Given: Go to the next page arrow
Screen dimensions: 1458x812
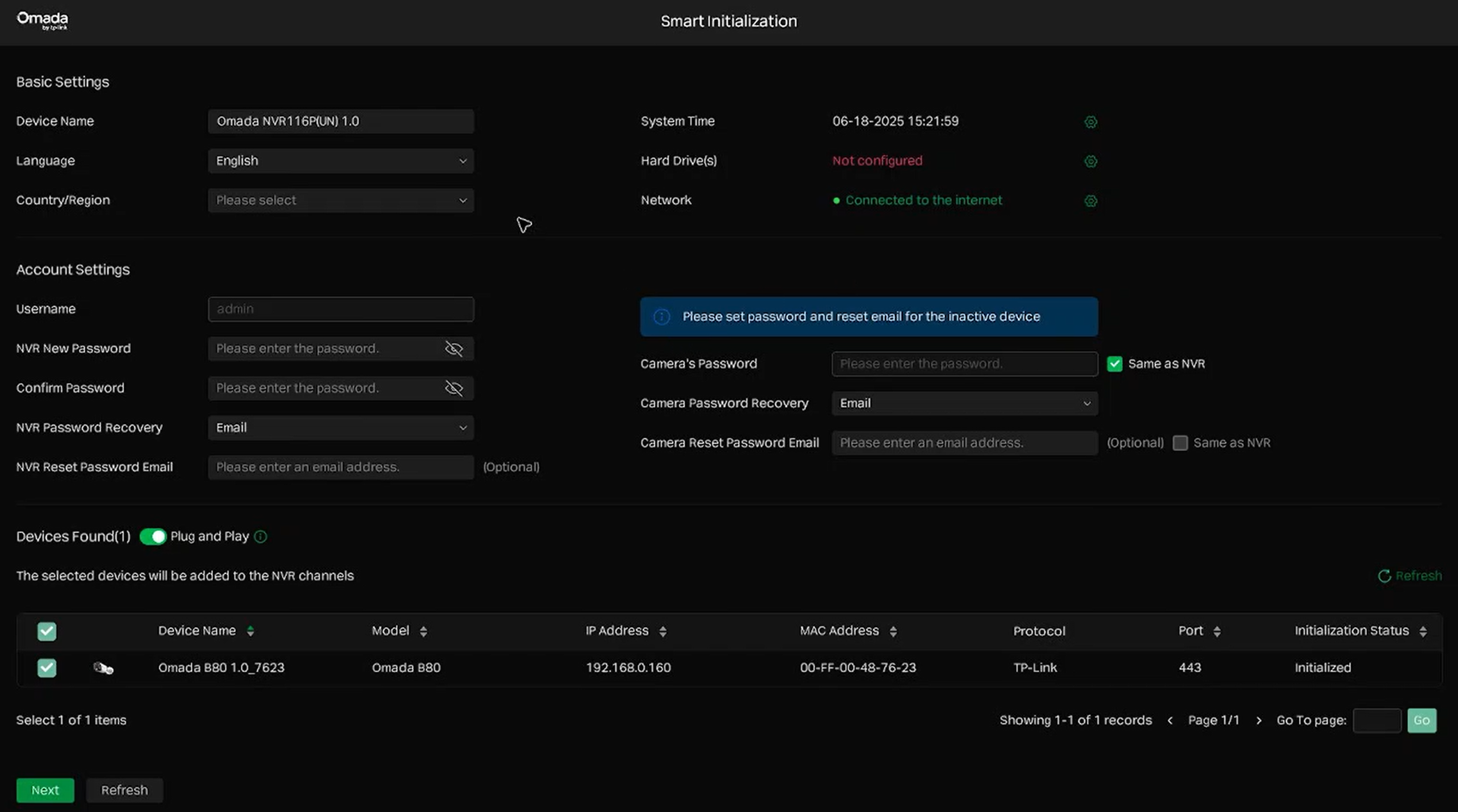Looking at the screenshot, I should point(1259,721).
